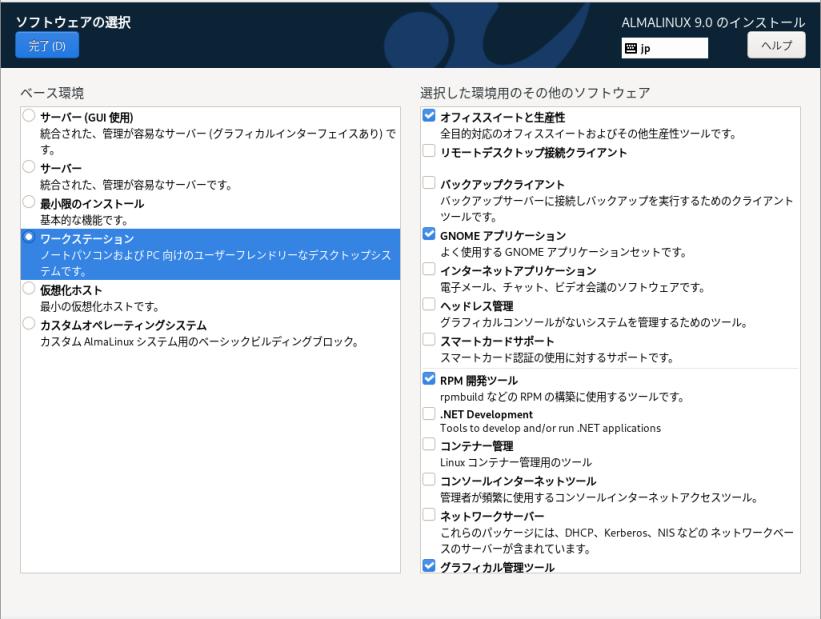Open the ヘルプ help button
This screenshot has height=619, width=821.
[x=776, y=46]
